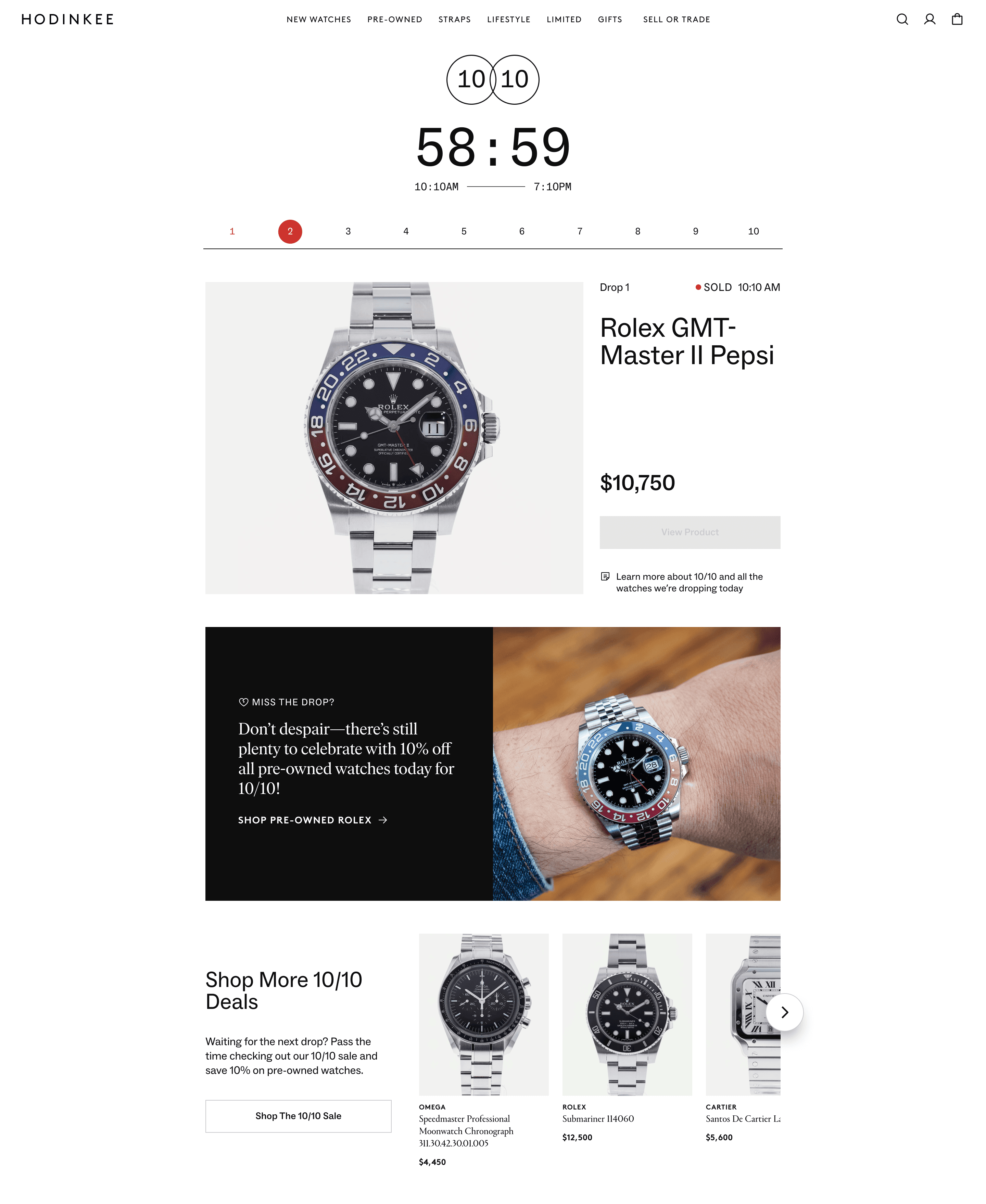Jump to drop 5 in timeline

tap(464, 232)
